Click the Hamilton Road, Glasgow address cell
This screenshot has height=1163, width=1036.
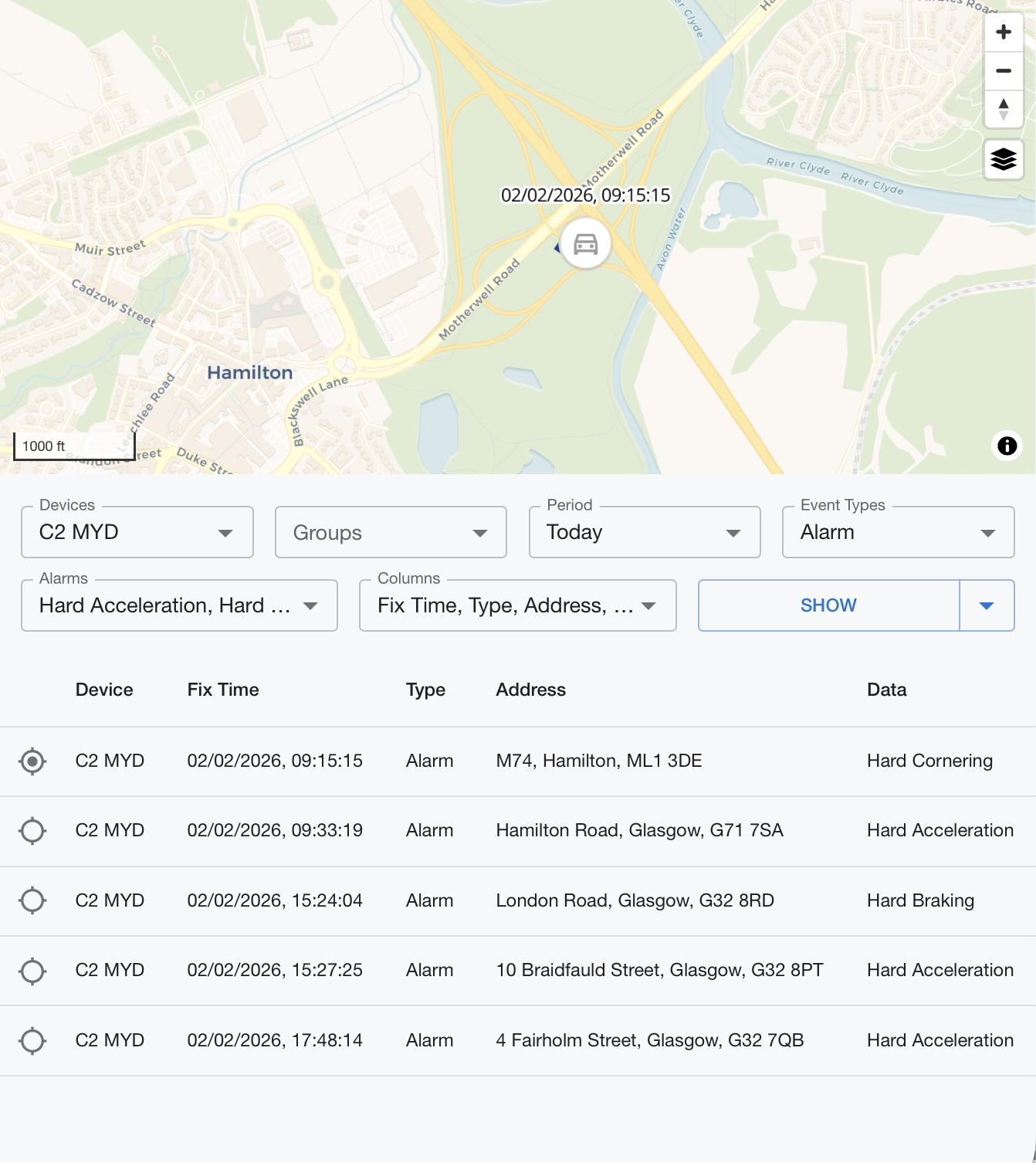pos(639,831)
